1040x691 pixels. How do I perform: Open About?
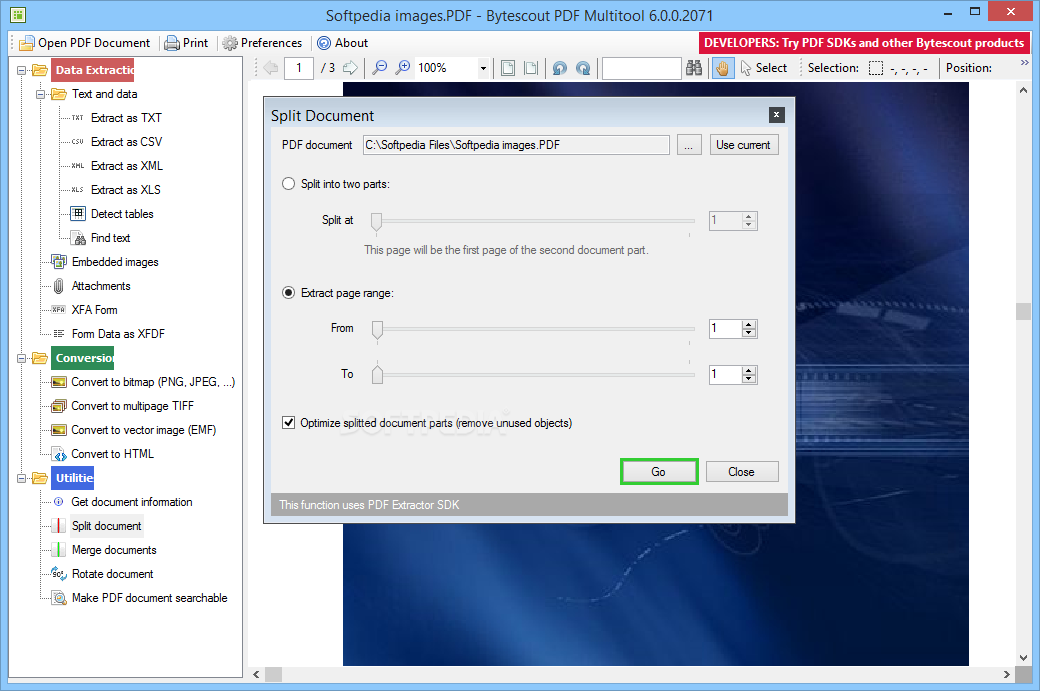tap(342, 43)
